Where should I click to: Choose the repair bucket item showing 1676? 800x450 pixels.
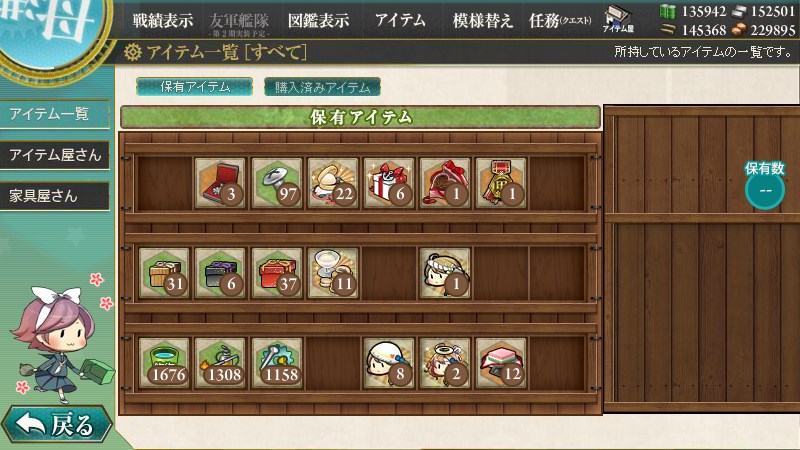tap(164, 363)
